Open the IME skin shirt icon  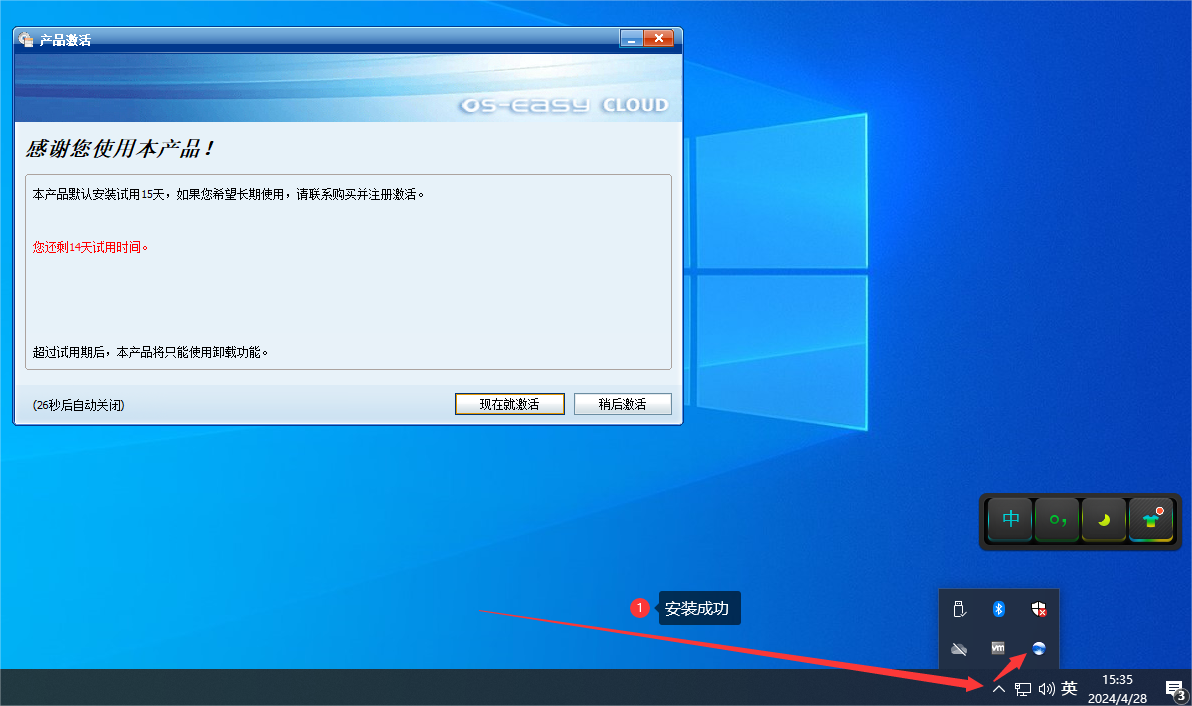1151,520
